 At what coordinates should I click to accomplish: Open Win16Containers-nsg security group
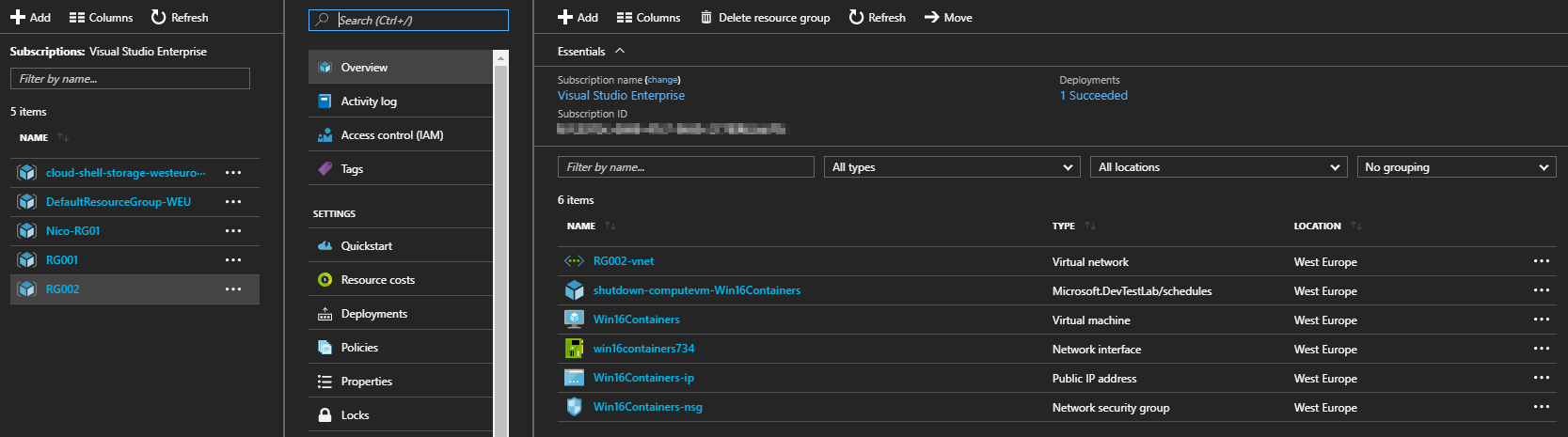(x=647, y=407)
